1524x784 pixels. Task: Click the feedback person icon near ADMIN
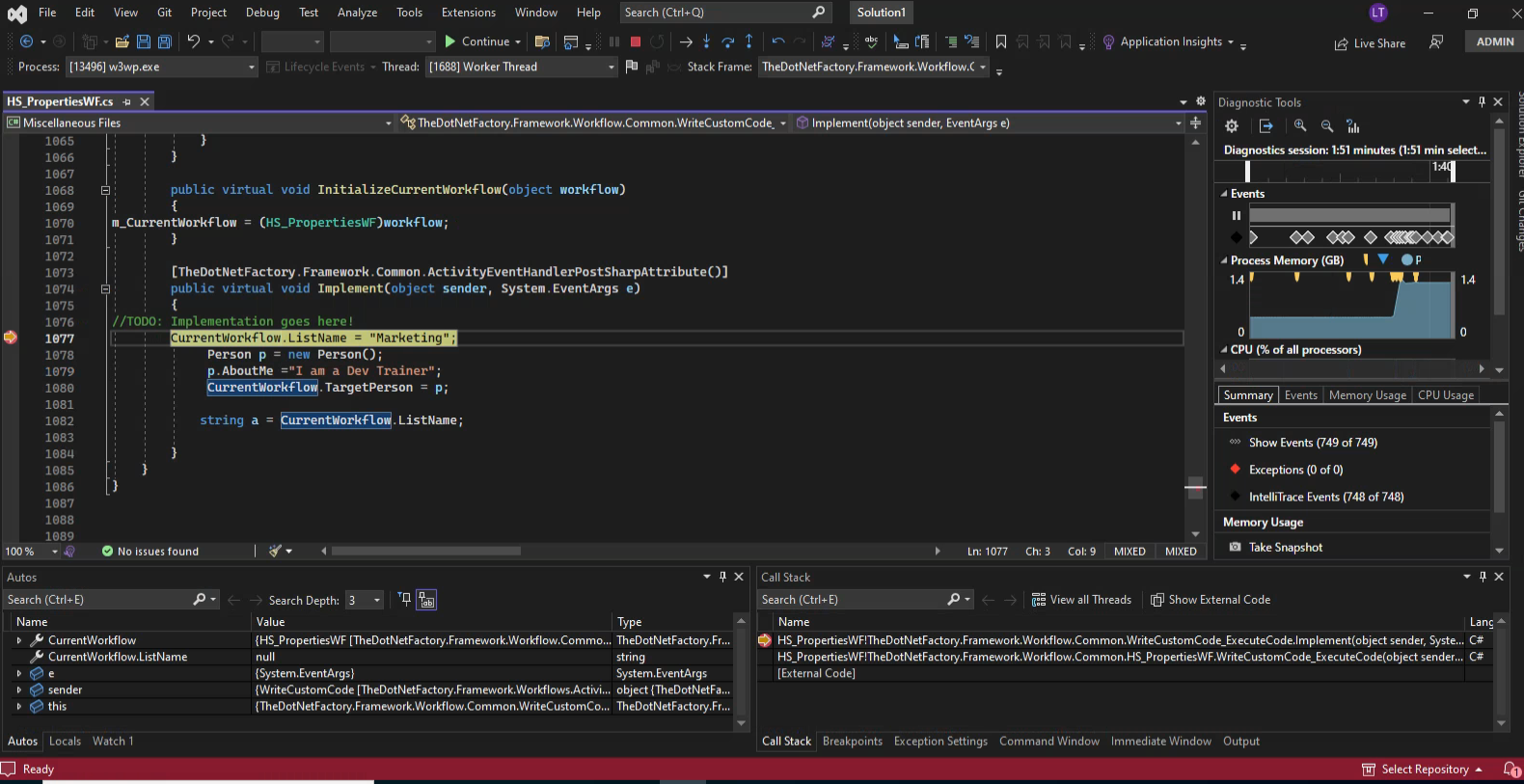[x=1436, y=41]
